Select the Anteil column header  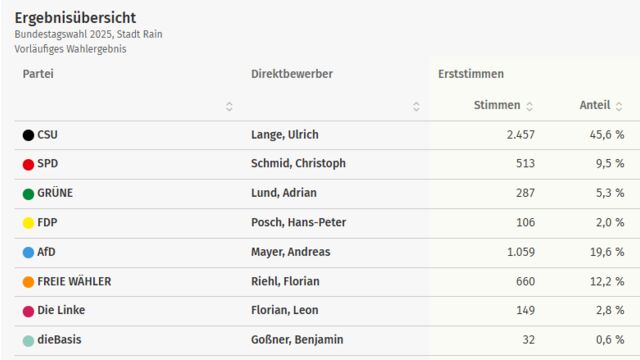(595, 105)
